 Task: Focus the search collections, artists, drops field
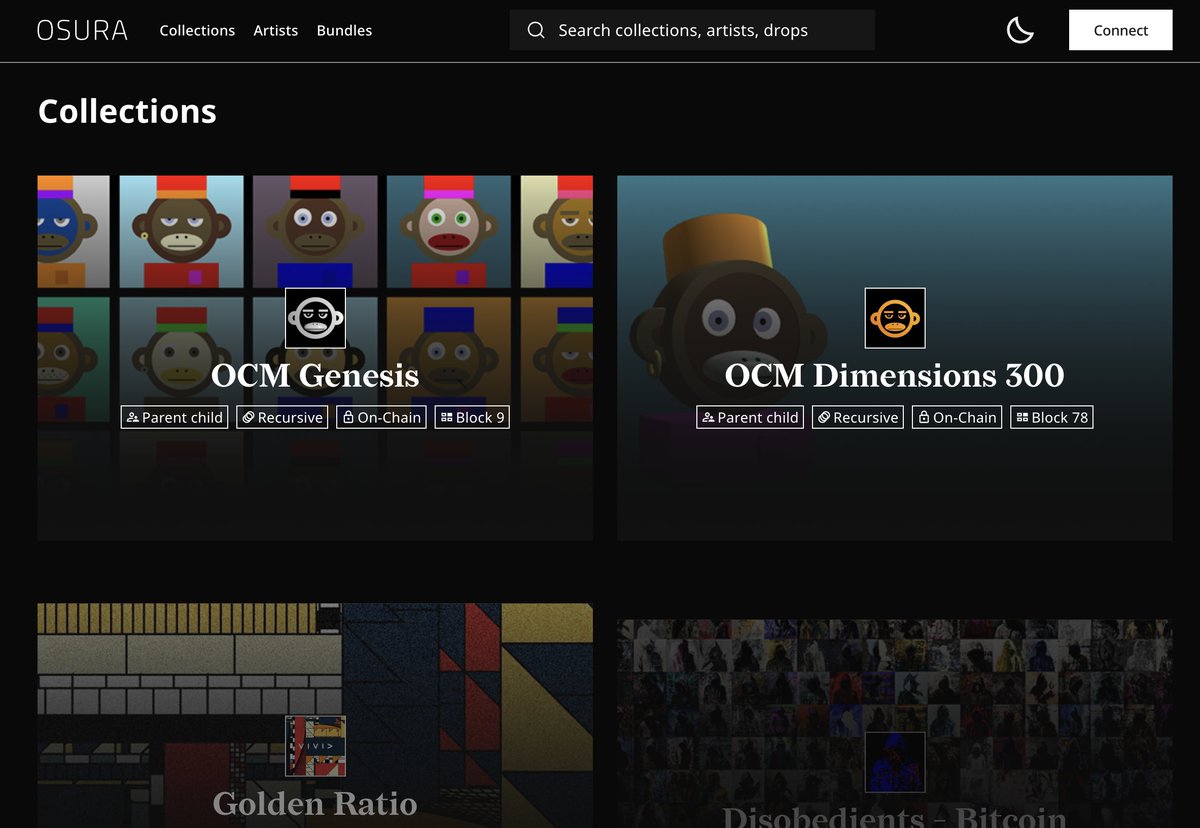pyautogui.click(x=692, y=30)
